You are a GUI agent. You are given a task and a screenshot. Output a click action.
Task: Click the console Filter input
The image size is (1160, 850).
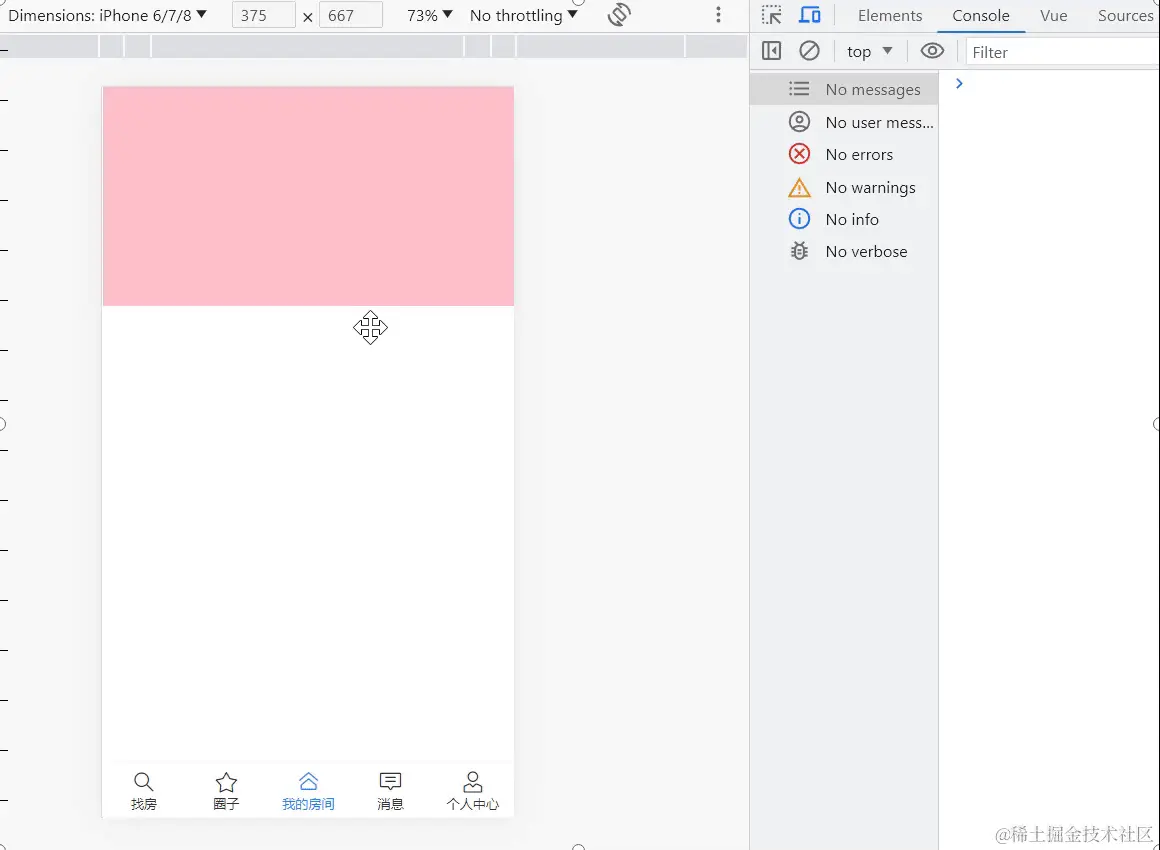1062,53
